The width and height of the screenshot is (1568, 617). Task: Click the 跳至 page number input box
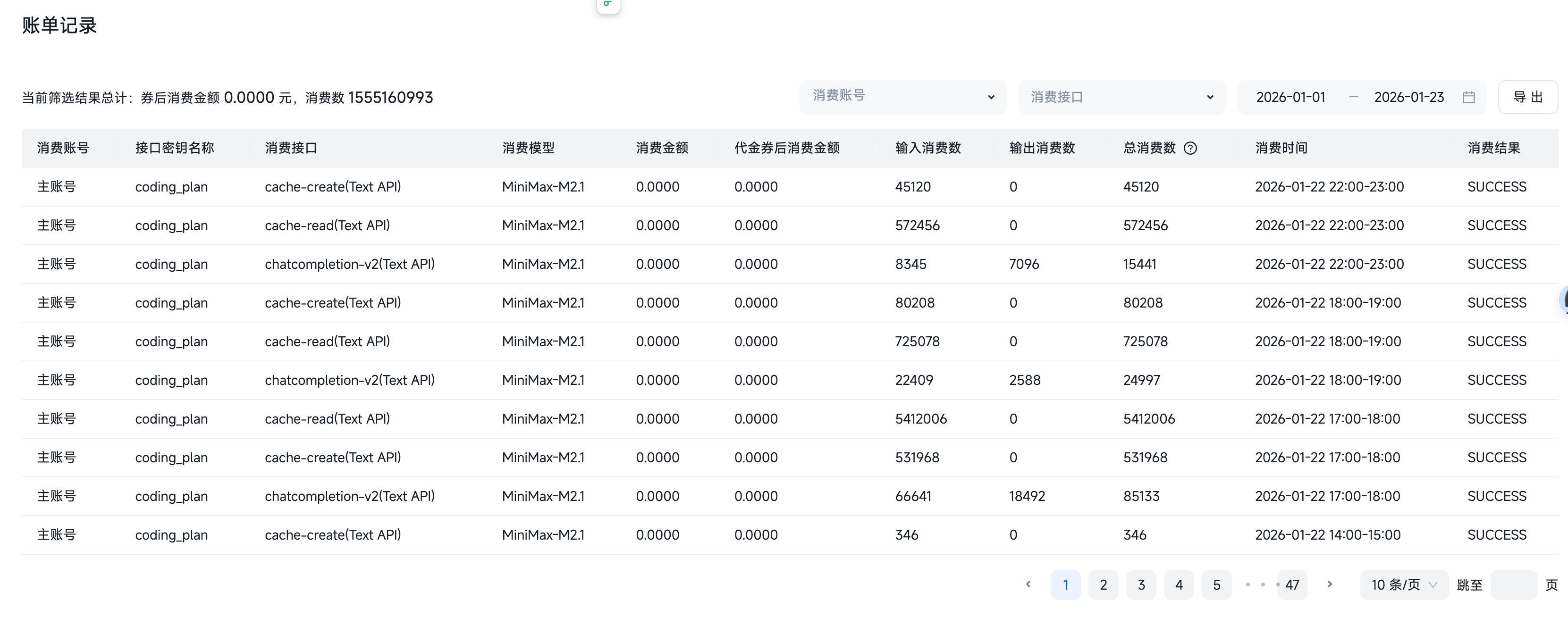[1513, 585]
